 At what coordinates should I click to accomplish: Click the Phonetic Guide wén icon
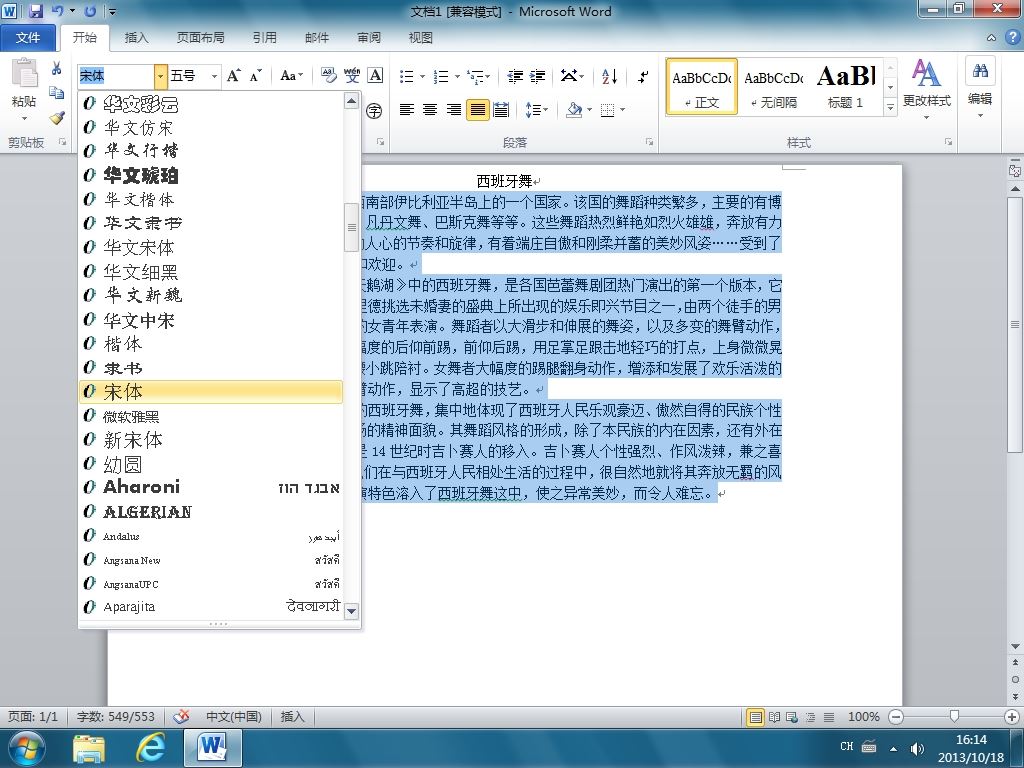coord(352,76)
